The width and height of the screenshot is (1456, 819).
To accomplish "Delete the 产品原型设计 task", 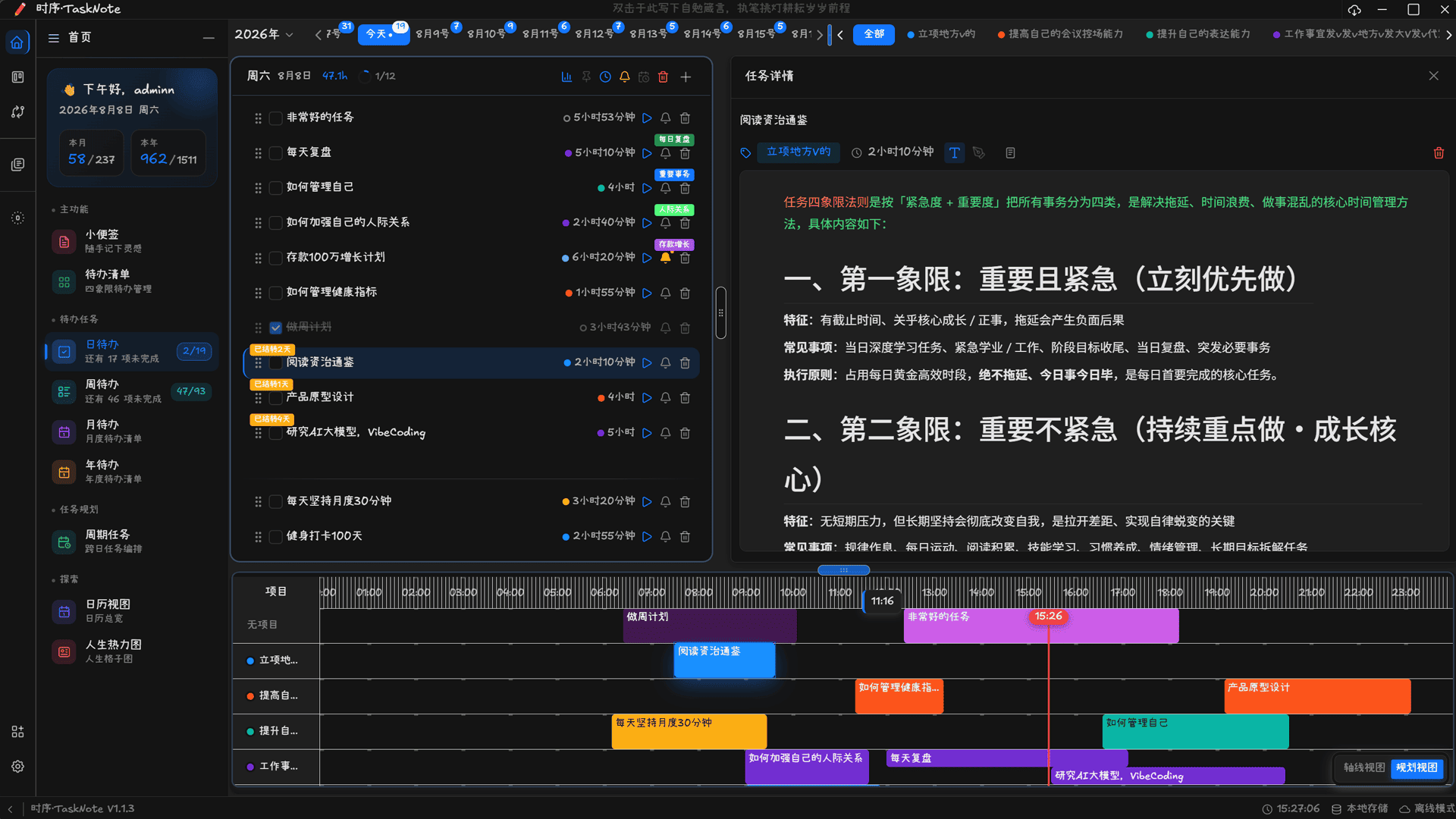I will click(x=685, y=397).
